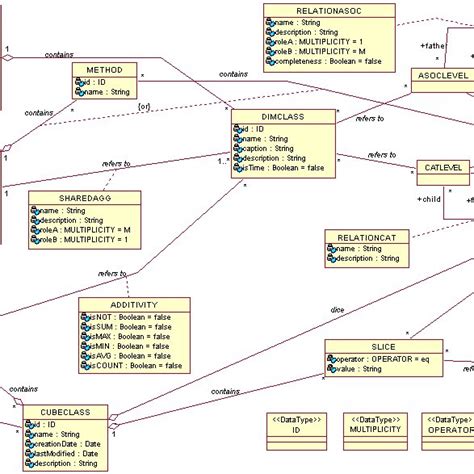
Task: Select the OPERATOR DataType box
Action: (x=448, y=432)
